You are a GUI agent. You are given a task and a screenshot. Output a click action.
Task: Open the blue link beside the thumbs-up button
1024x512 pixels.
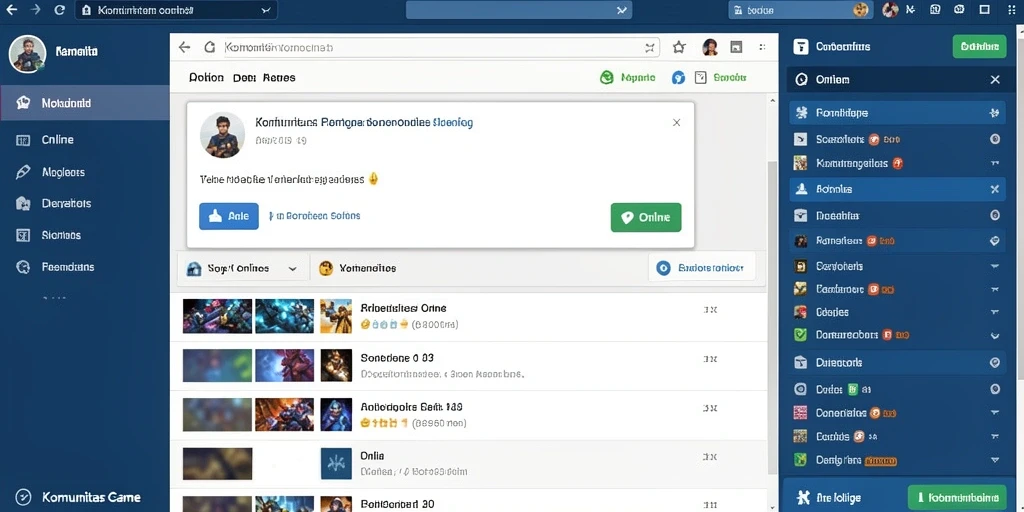[x=314, y=216]
